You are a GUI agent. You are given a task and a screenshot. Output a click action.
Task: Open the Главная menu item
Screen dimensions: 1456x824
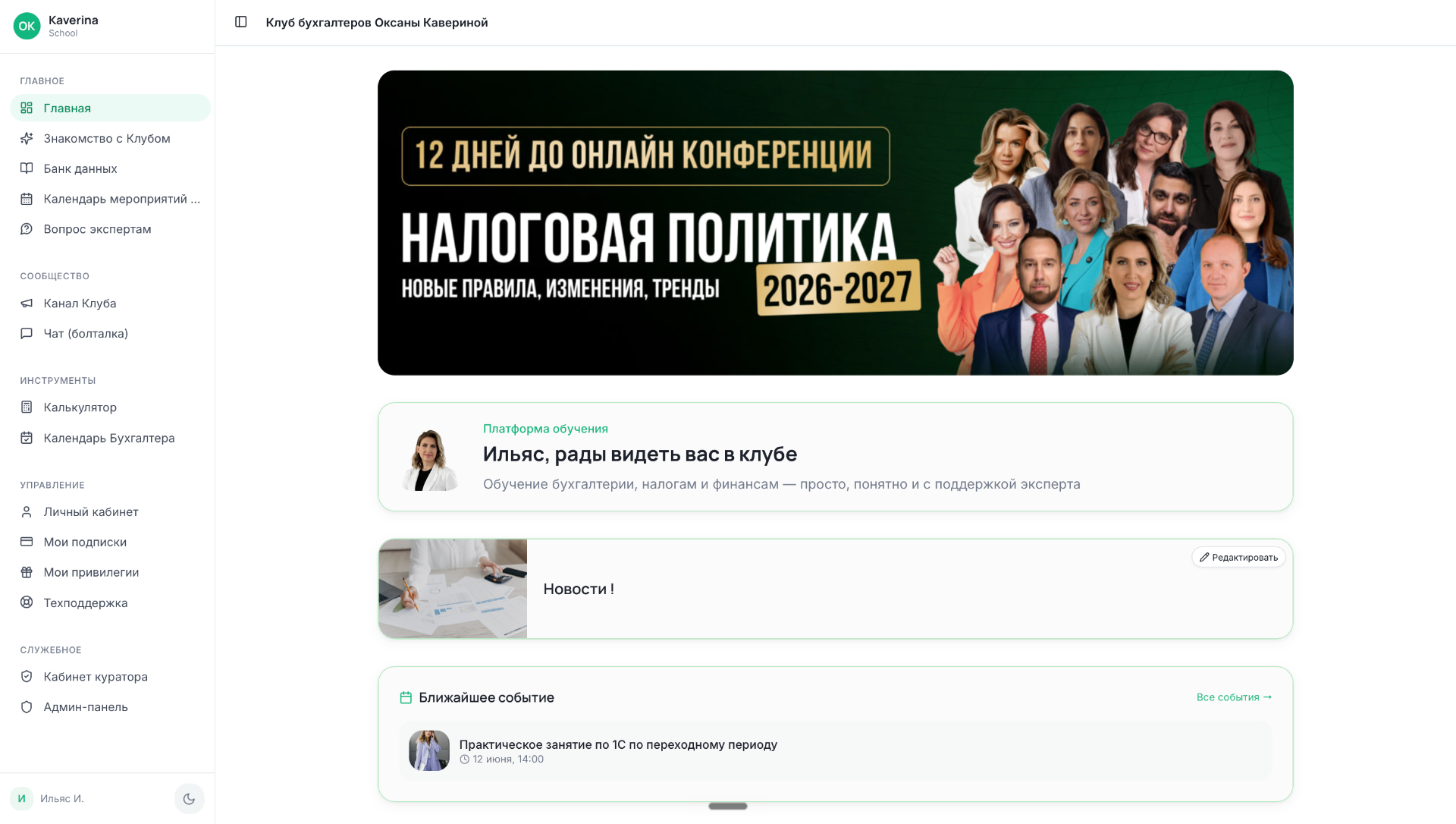[x=110, y=108]
